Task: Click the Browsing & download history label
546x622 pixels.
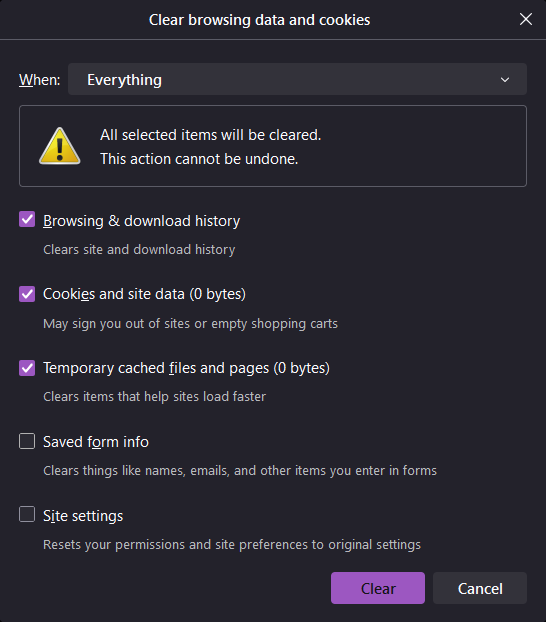Action: [x=142, y=221]
